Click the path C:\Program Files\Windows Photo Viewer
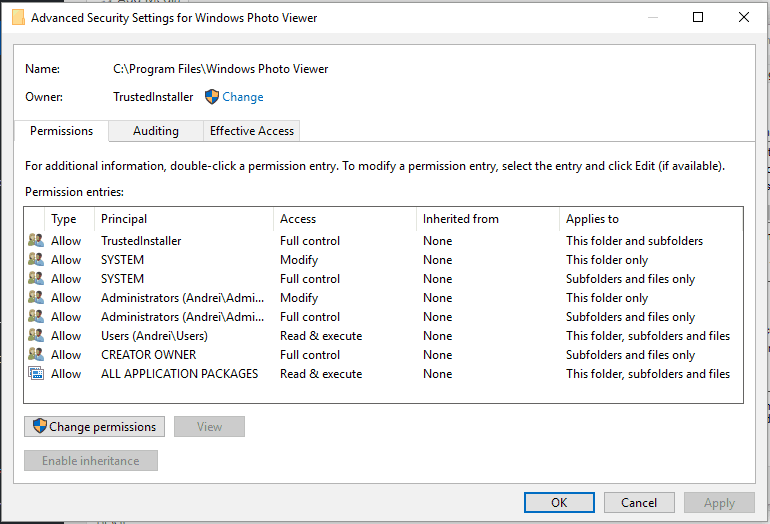This screenshot has height=524, width=770. 220,69
